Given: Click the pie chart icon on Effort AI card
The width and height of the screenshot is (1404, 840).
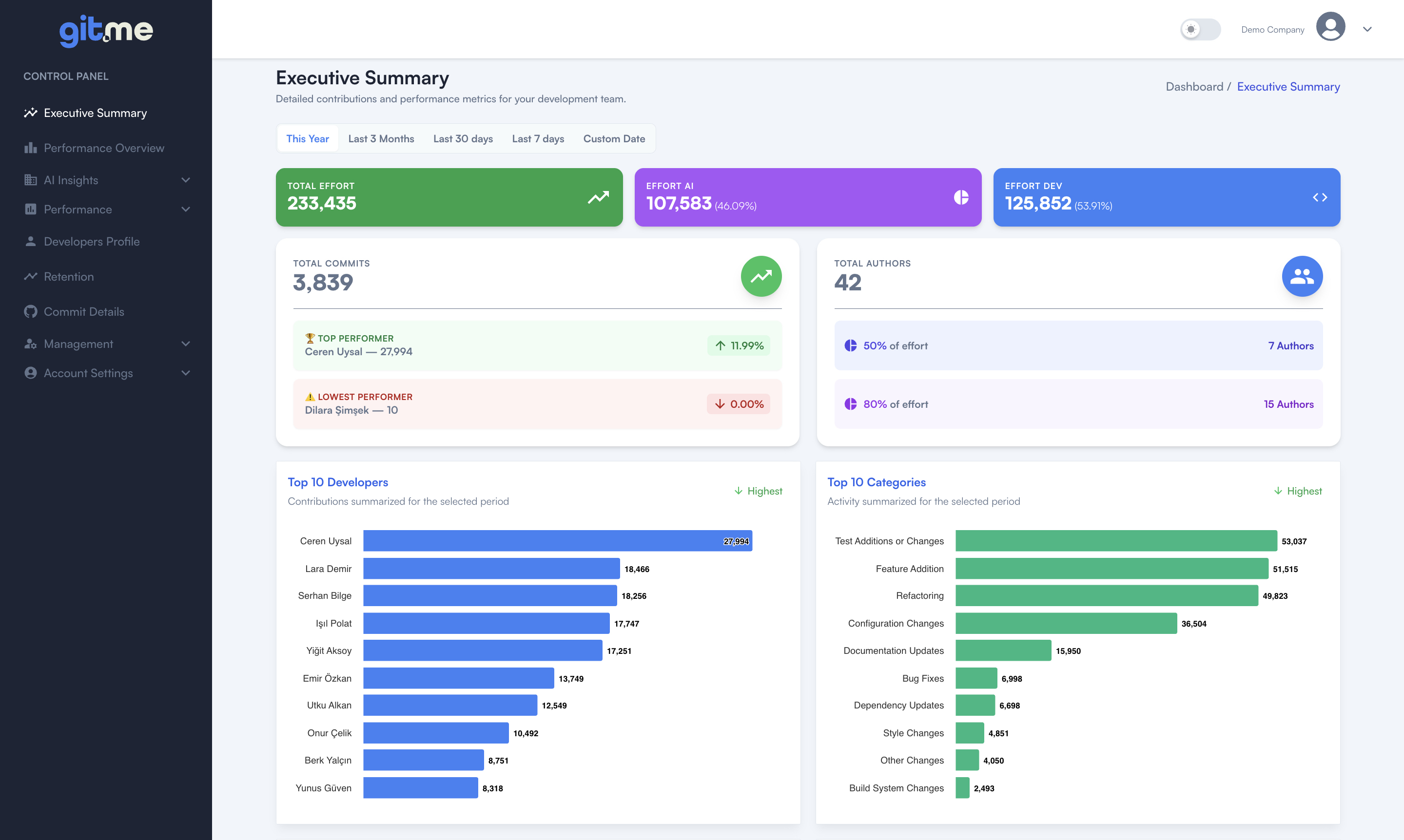Looking at the screenshot, I should [x=960, y=197].
